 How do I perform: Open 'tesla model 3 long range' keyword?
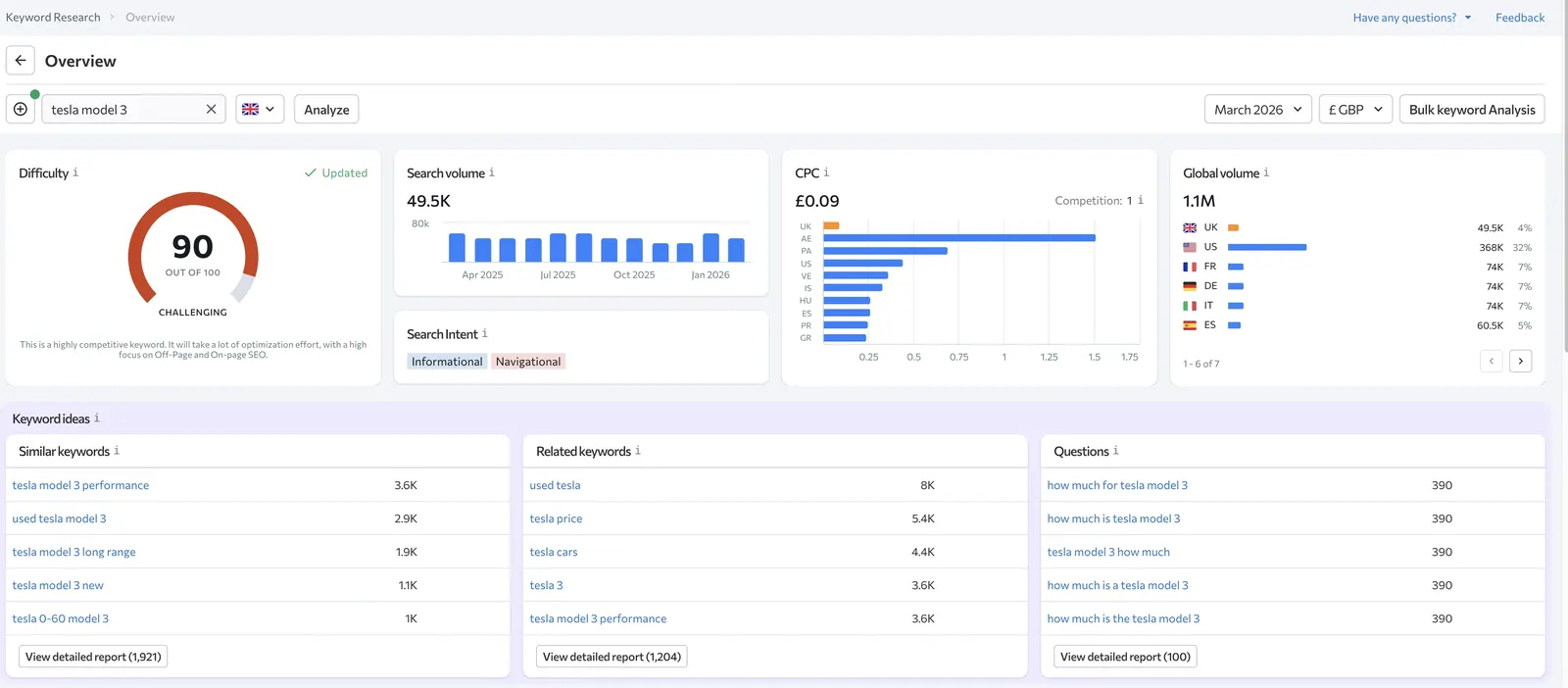pos(73,552)
